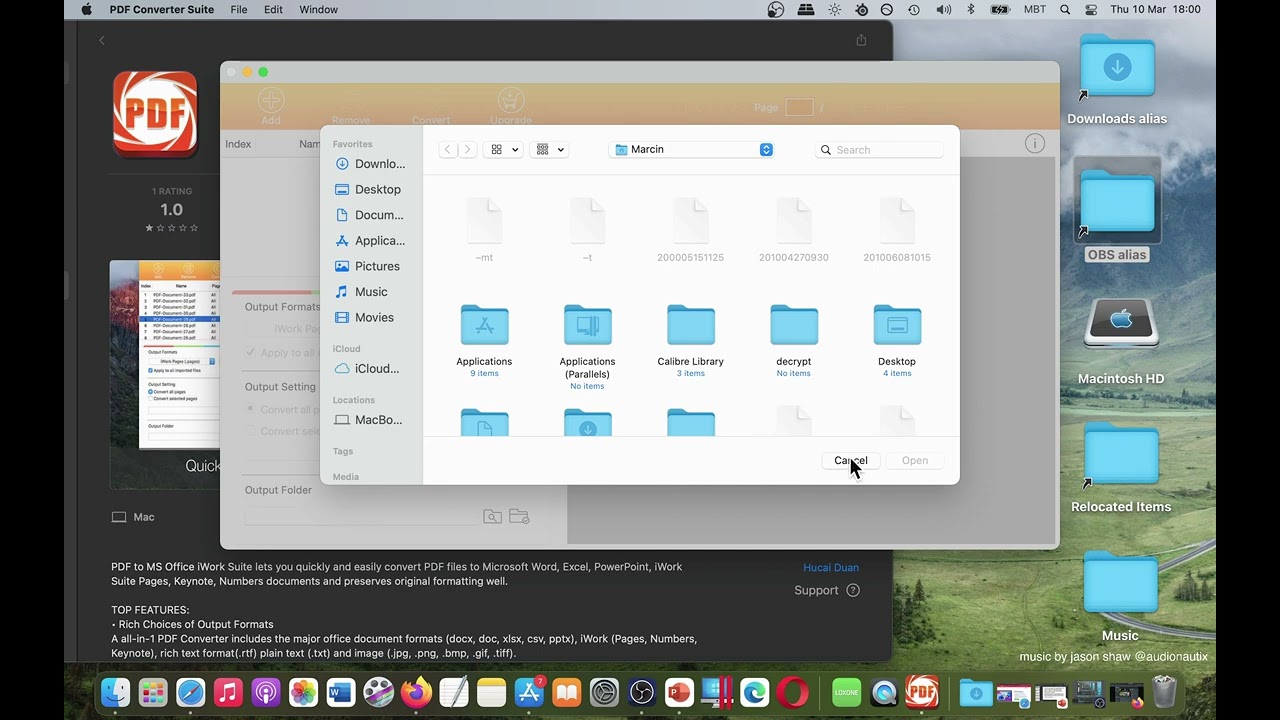Screen dimensions: 1280x720
Task: Open Launchpad from the Dock
Action: [x=153, y=692]
